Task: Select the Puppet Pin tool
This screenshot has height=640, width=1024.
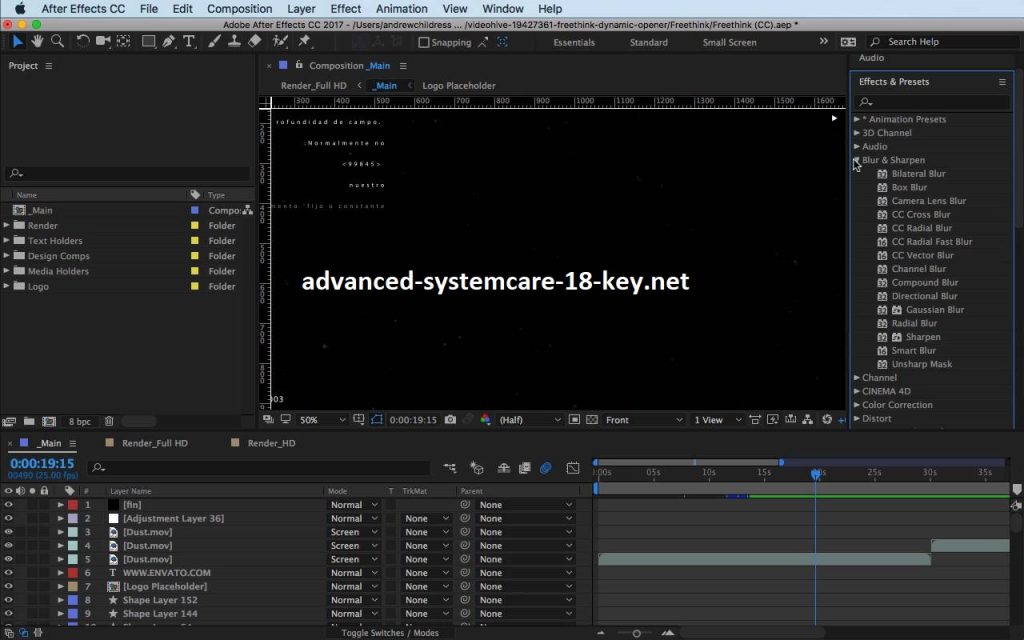Action: 304,41
